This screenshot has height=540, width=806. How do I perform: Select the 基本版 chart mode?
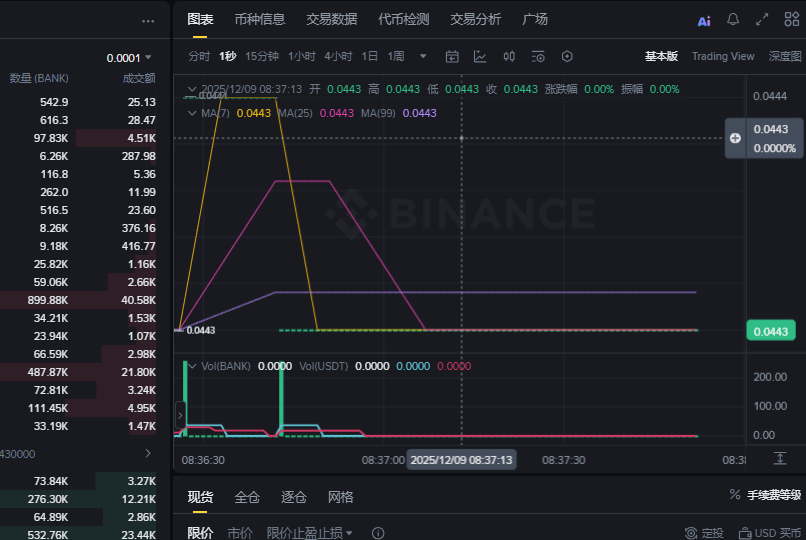coord(661,56)
